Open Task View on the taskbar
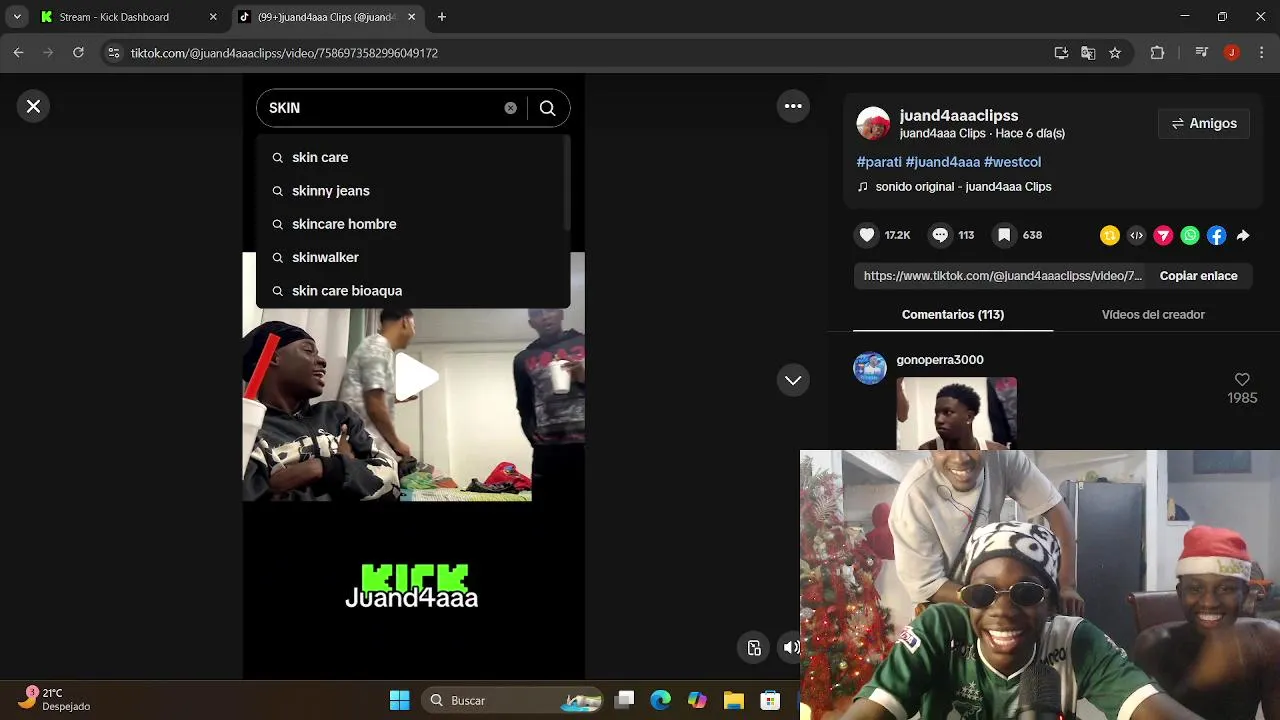1280x720 pixels. [x=625, y=700]
